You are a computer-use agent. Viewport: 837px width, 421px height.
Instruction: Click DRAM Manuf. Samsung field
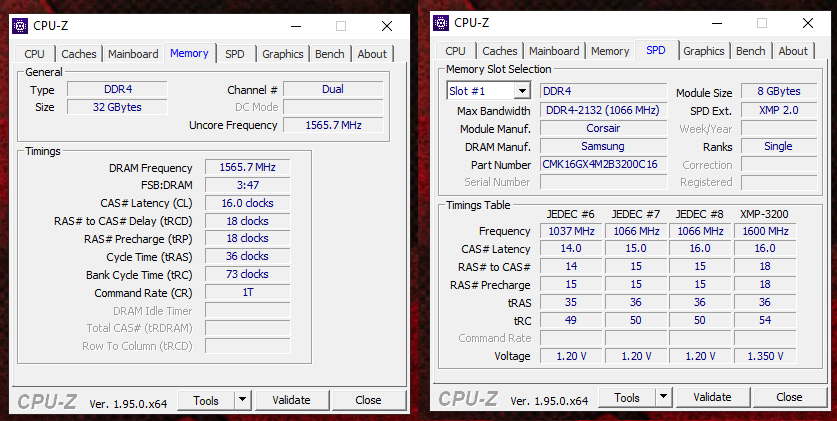(x=603, y=146)
